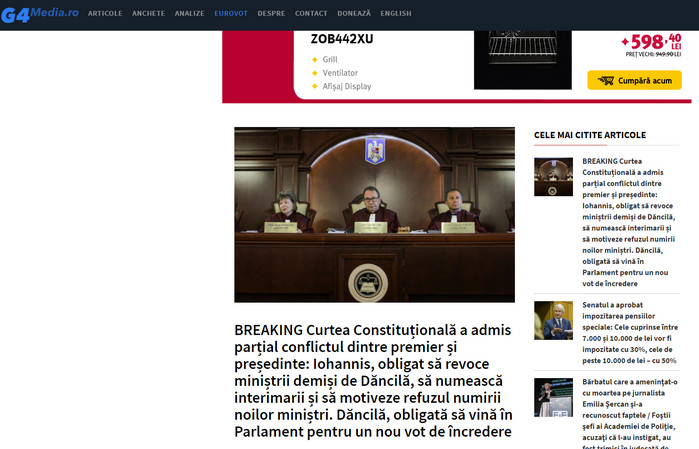Open thumbnail of Senate pensions article

click(553, 320)
